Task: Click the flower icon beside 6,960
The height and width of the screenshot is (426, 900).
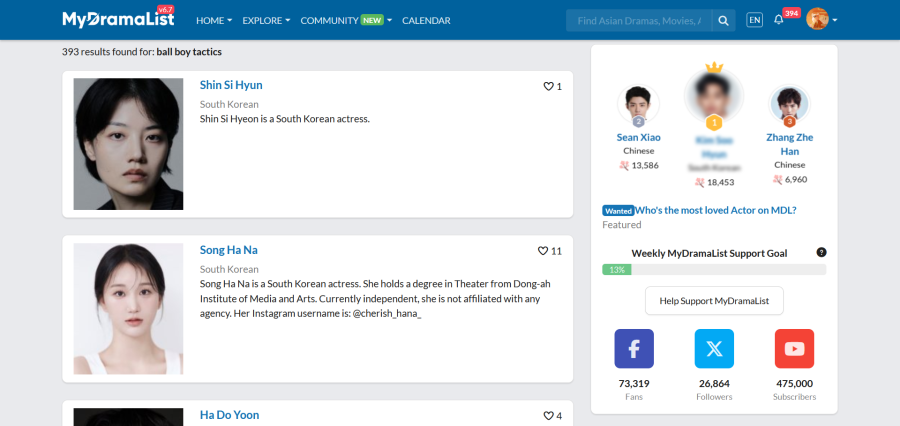Action: [778, 179]
